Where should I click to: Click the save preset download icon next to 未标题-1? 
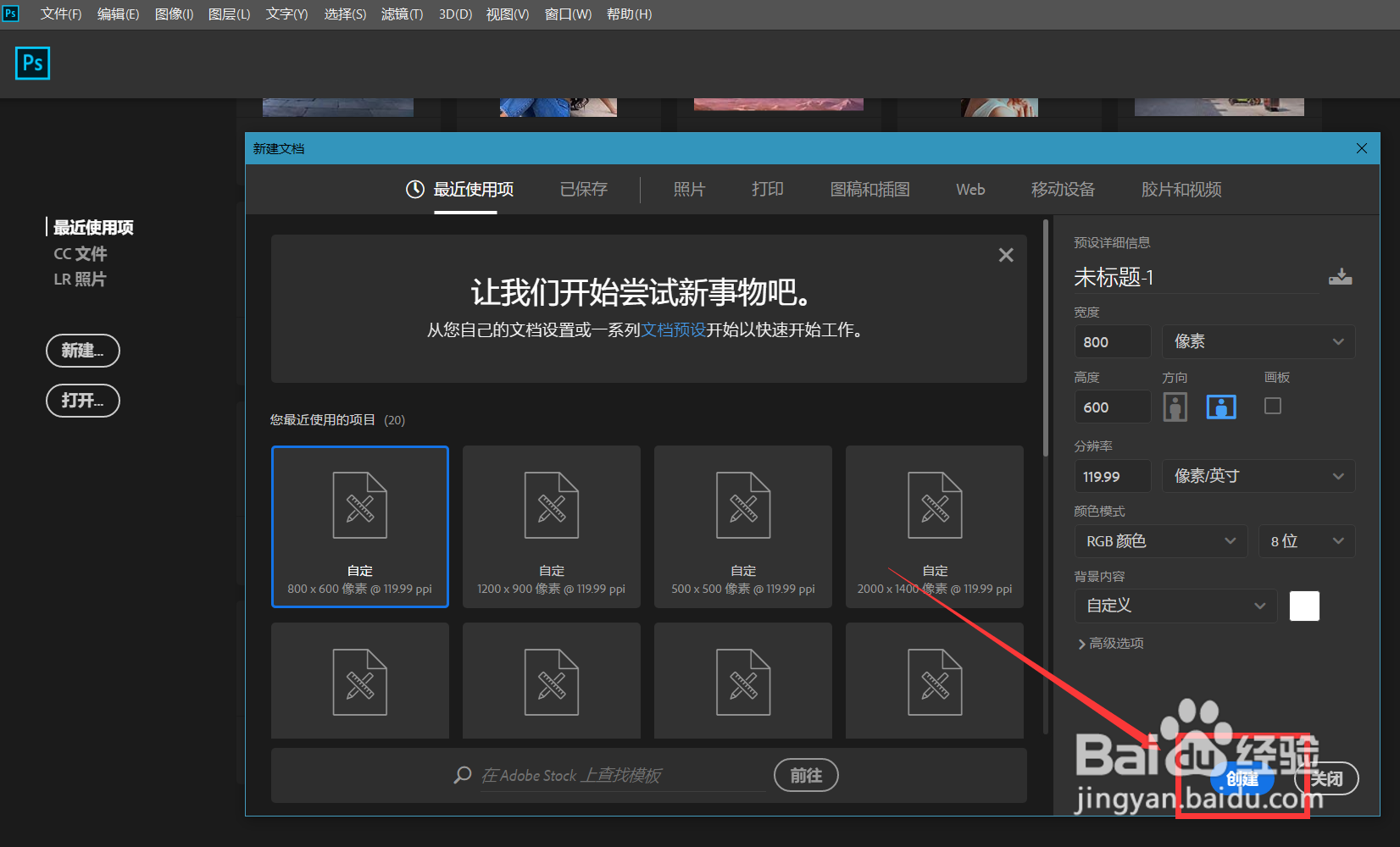coord(1341,276)
